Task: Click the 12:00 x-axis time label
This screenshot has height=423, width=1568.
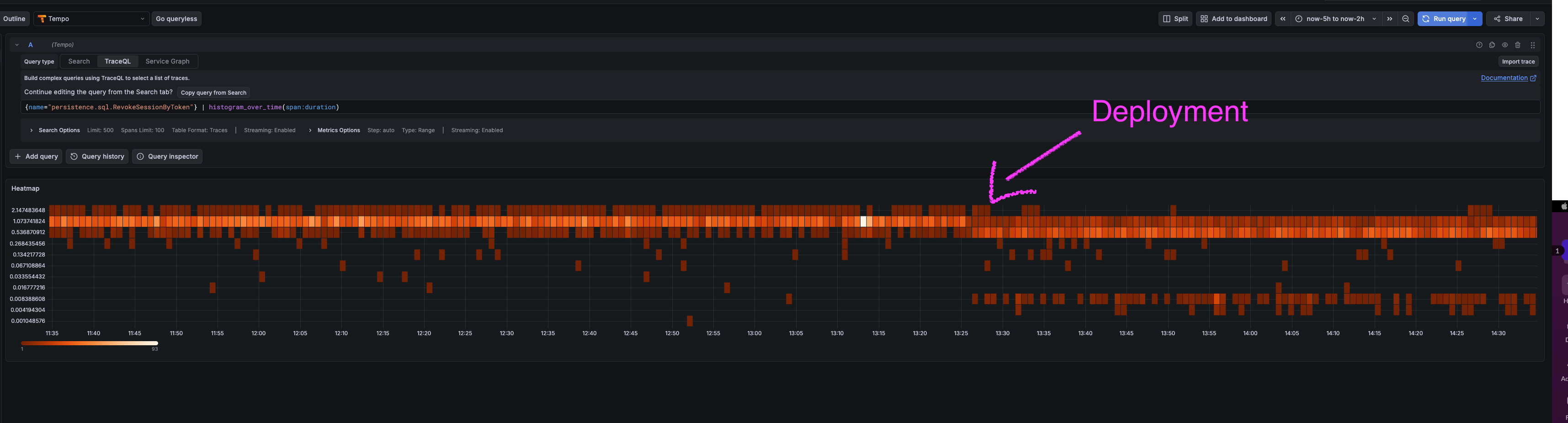Action: click(259, 333)
